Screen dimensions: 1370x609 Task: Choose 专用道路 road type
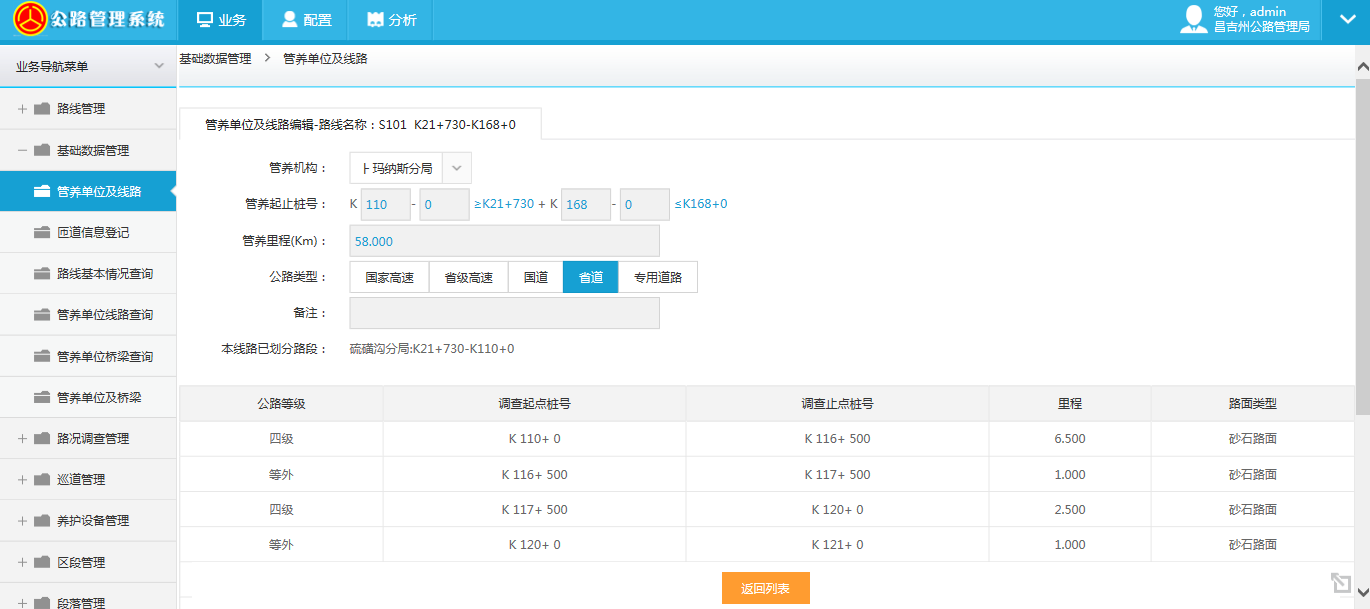657,278
